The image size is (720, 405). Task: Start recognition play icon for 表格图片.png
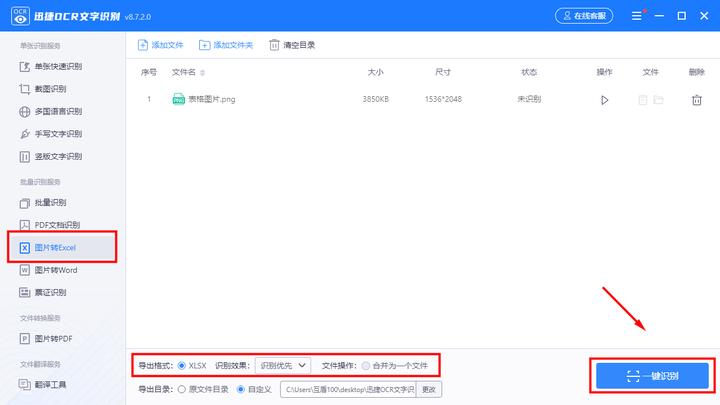(x=604, y=100)
